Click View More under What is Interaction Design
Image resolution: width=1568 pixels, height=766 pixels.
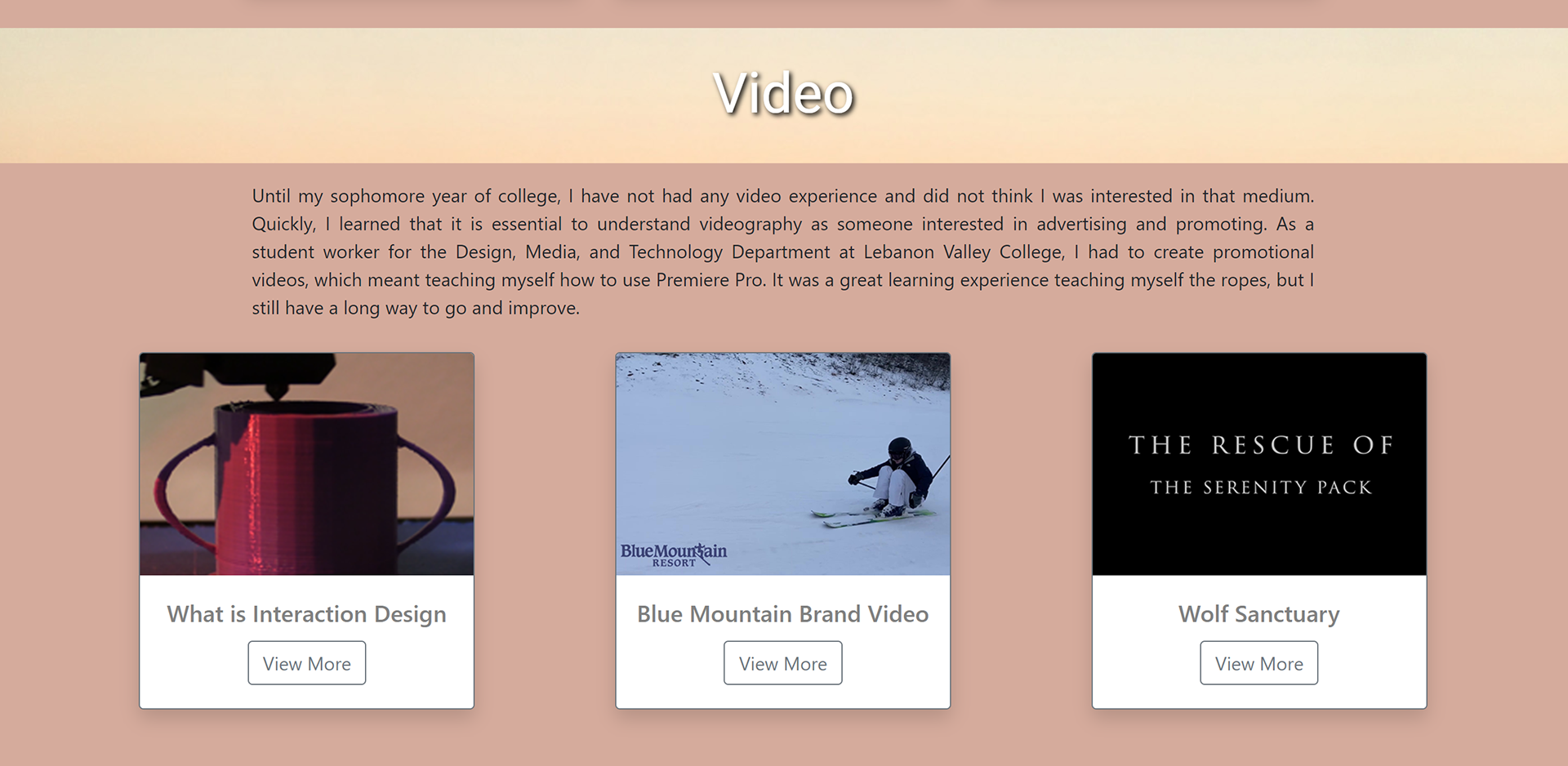point(306,663)
